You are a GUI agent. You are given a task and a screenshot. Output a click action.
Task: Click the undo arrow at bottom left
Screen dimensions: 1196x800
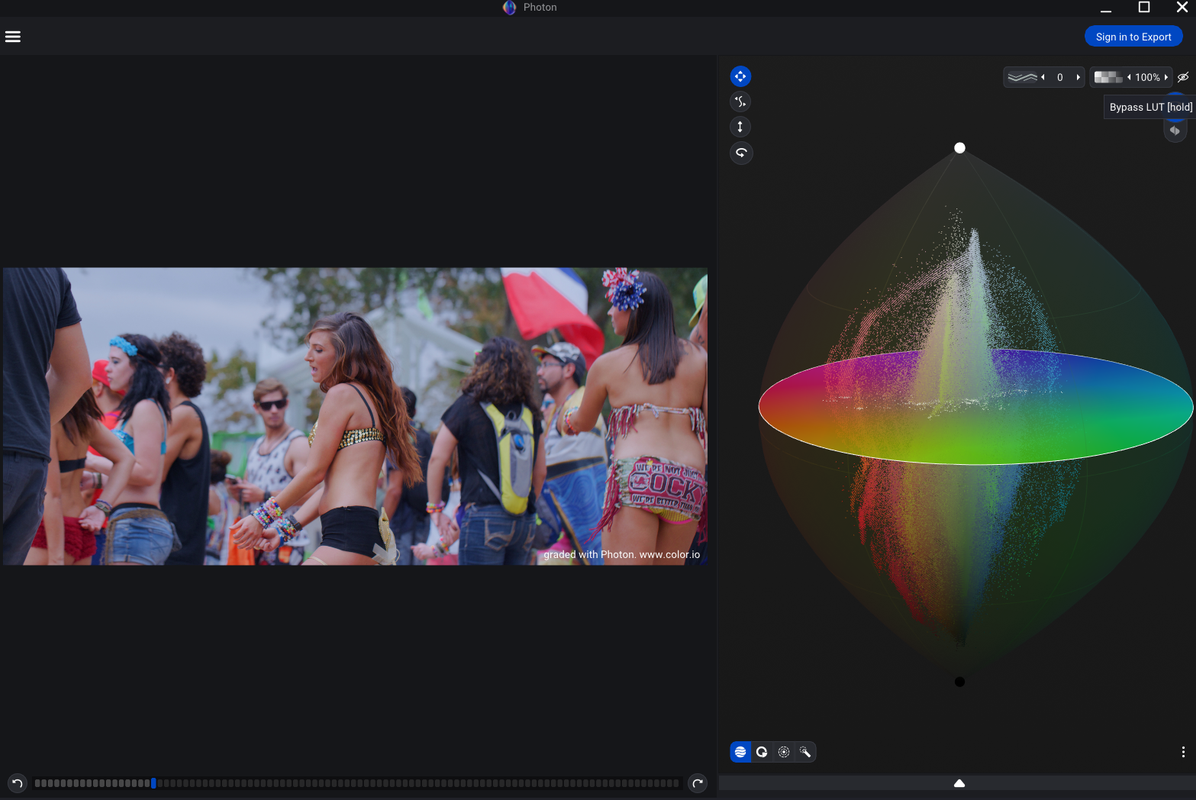click(18, 783)
